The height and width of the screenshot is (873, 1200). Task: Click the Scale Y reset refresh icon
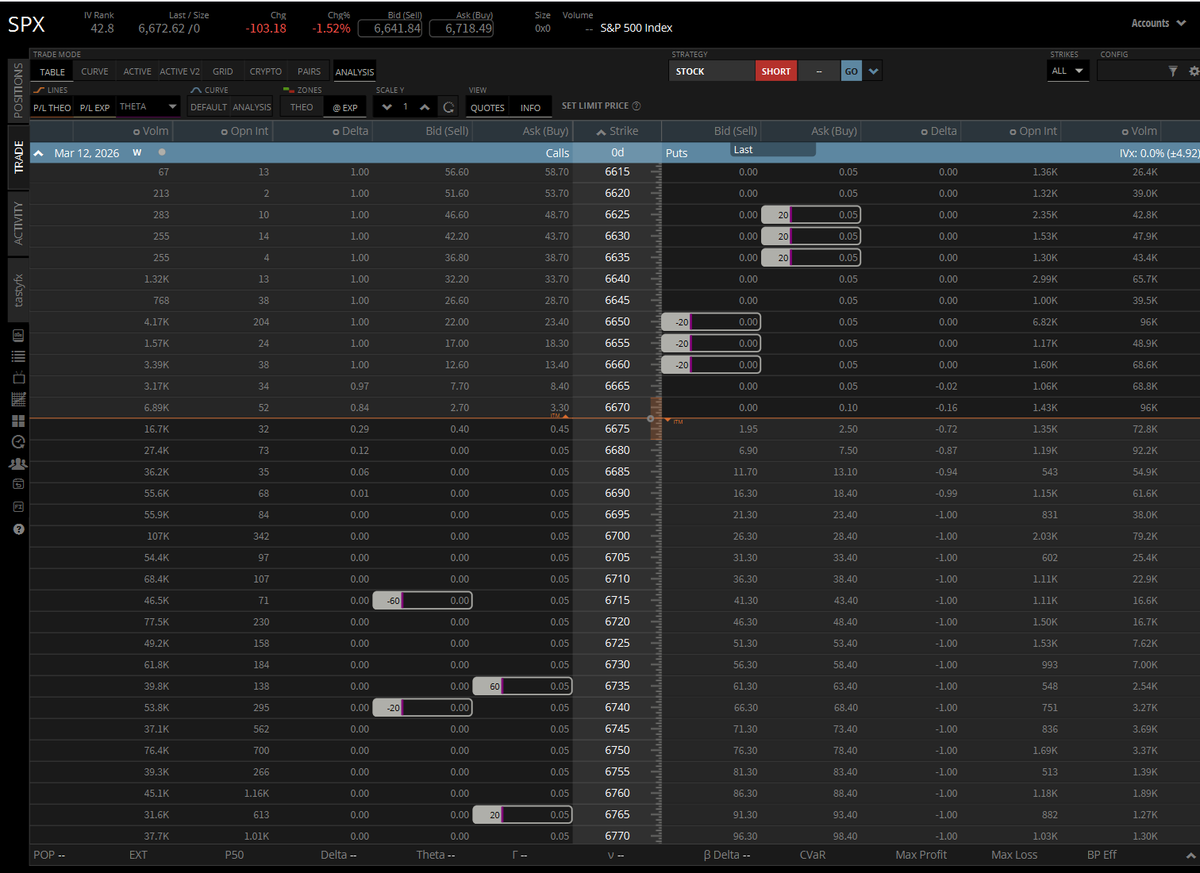pos(449,107)
